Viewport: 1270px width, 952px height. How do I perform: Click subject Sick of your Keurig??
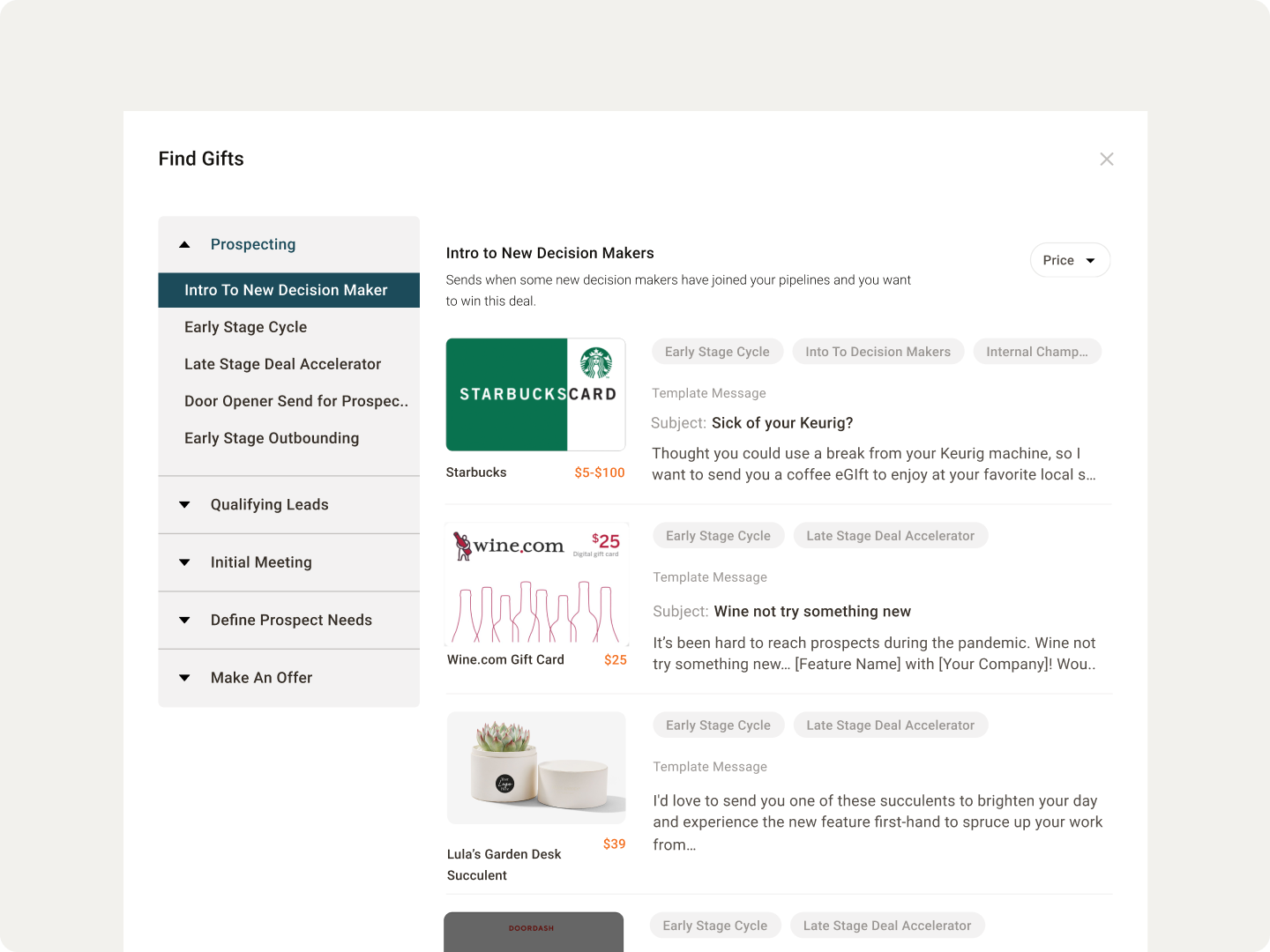coord(782,423)
